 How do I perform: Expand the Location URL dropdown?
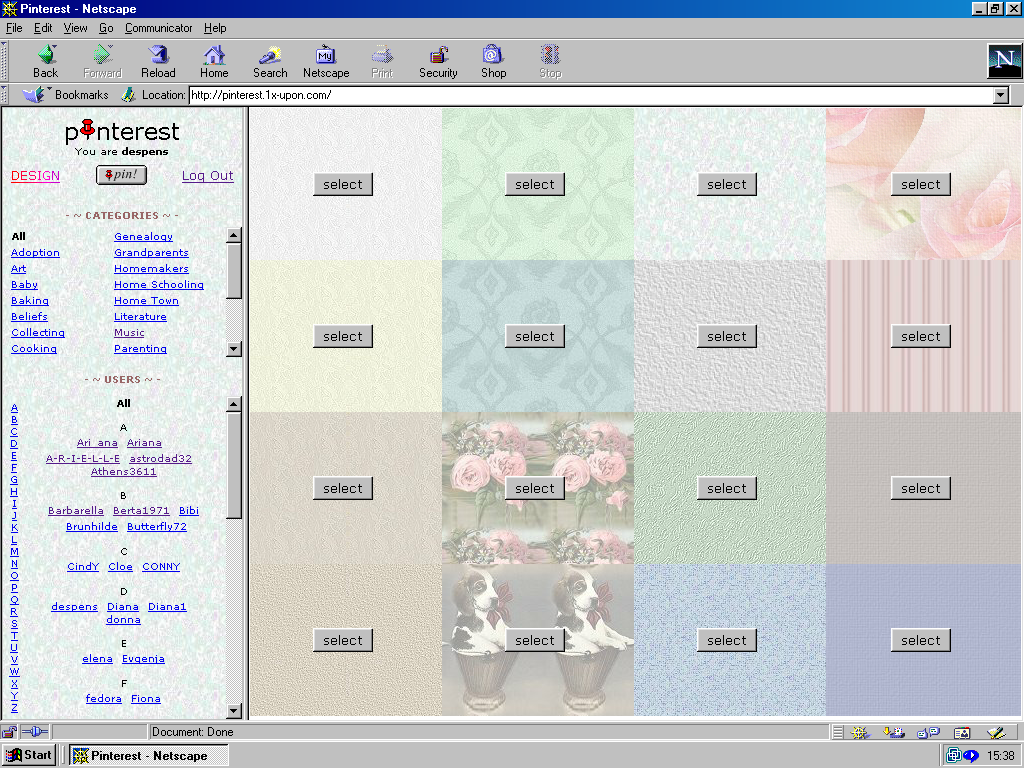pyautogui.click(x=1000, y=95)
